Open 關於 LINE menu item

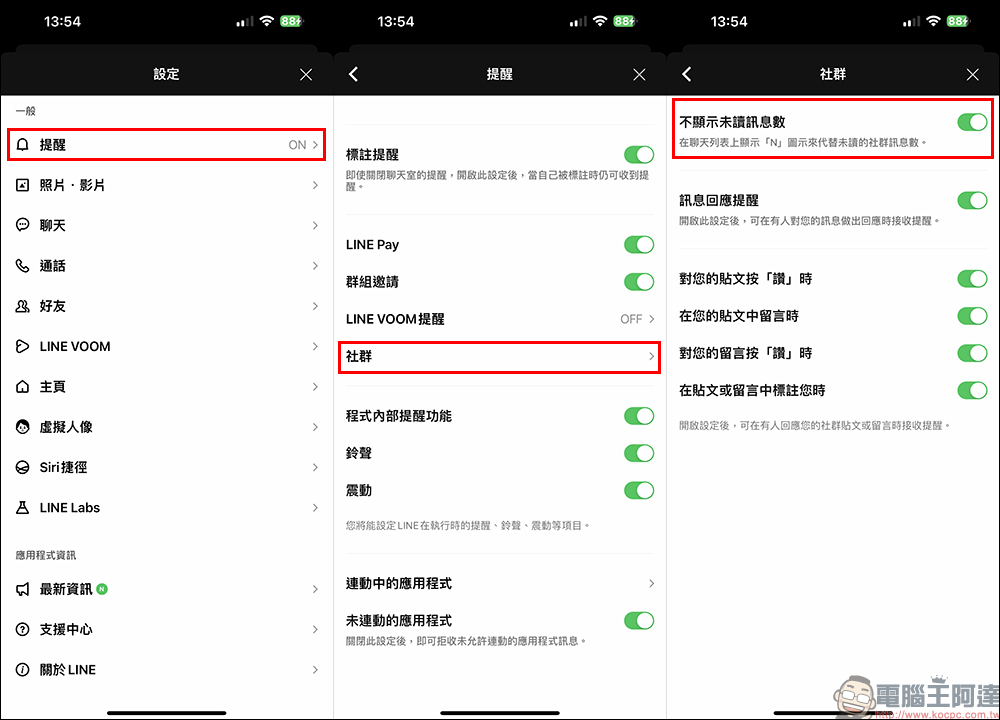coord(166,670)
